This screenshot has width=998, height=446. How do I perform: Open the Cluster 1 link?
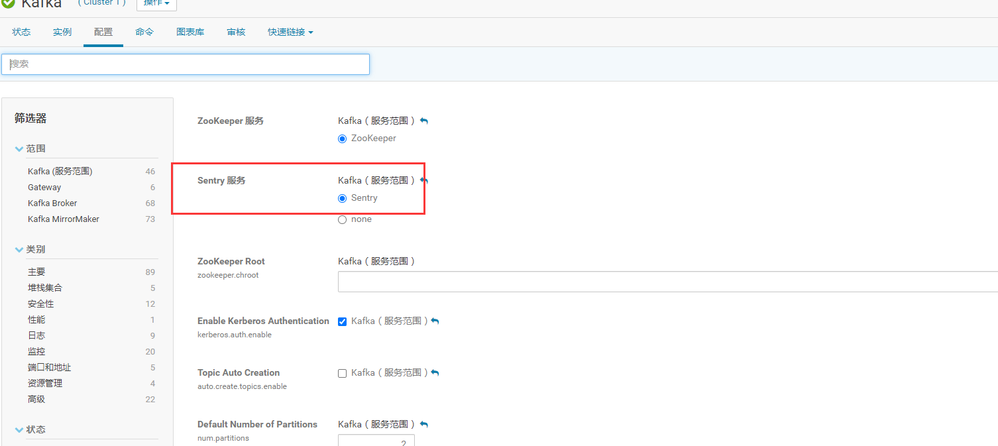click(102, 3)
